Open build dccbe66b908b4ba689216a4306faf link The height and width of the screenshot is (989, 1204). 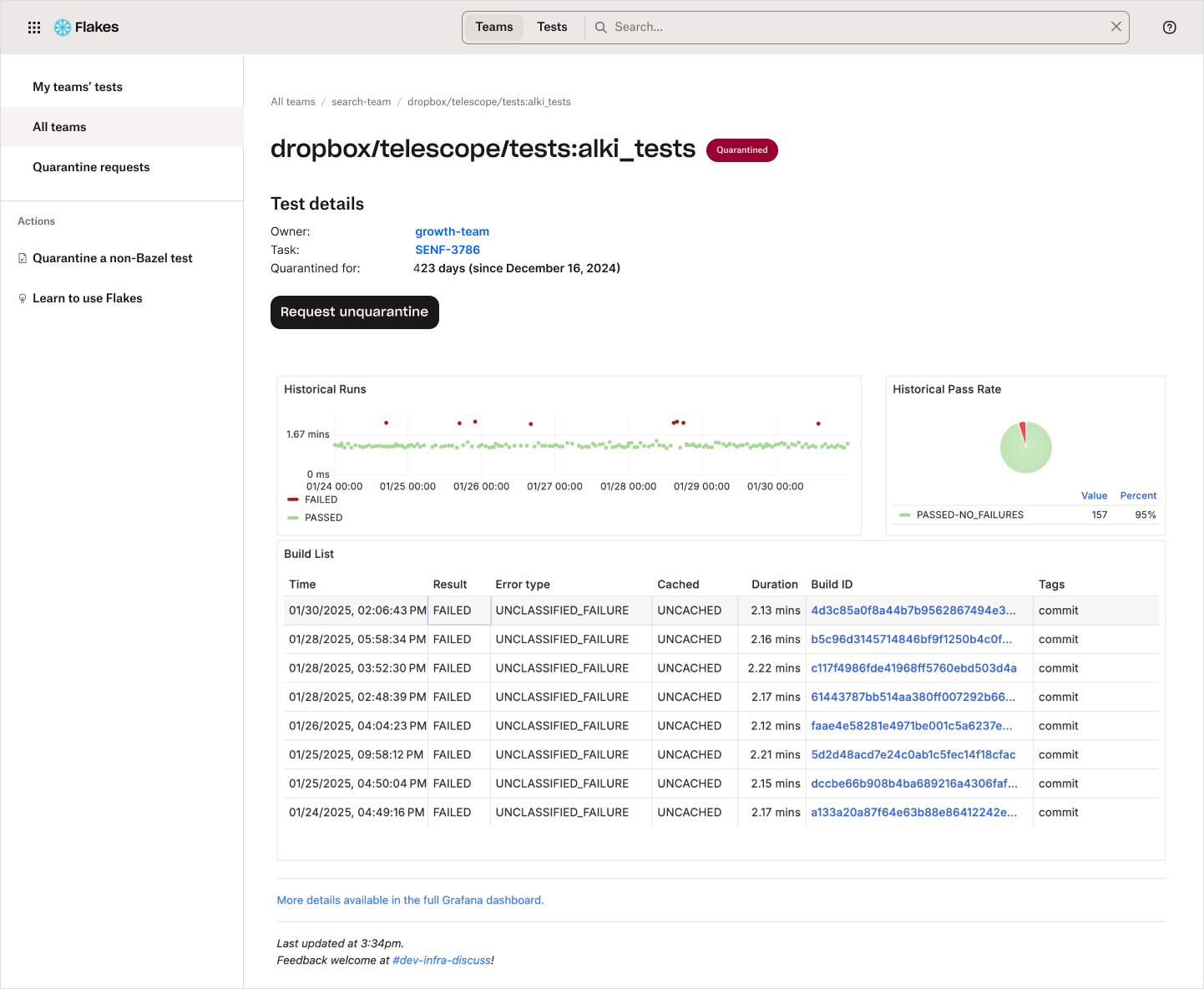tap(914, 784)
